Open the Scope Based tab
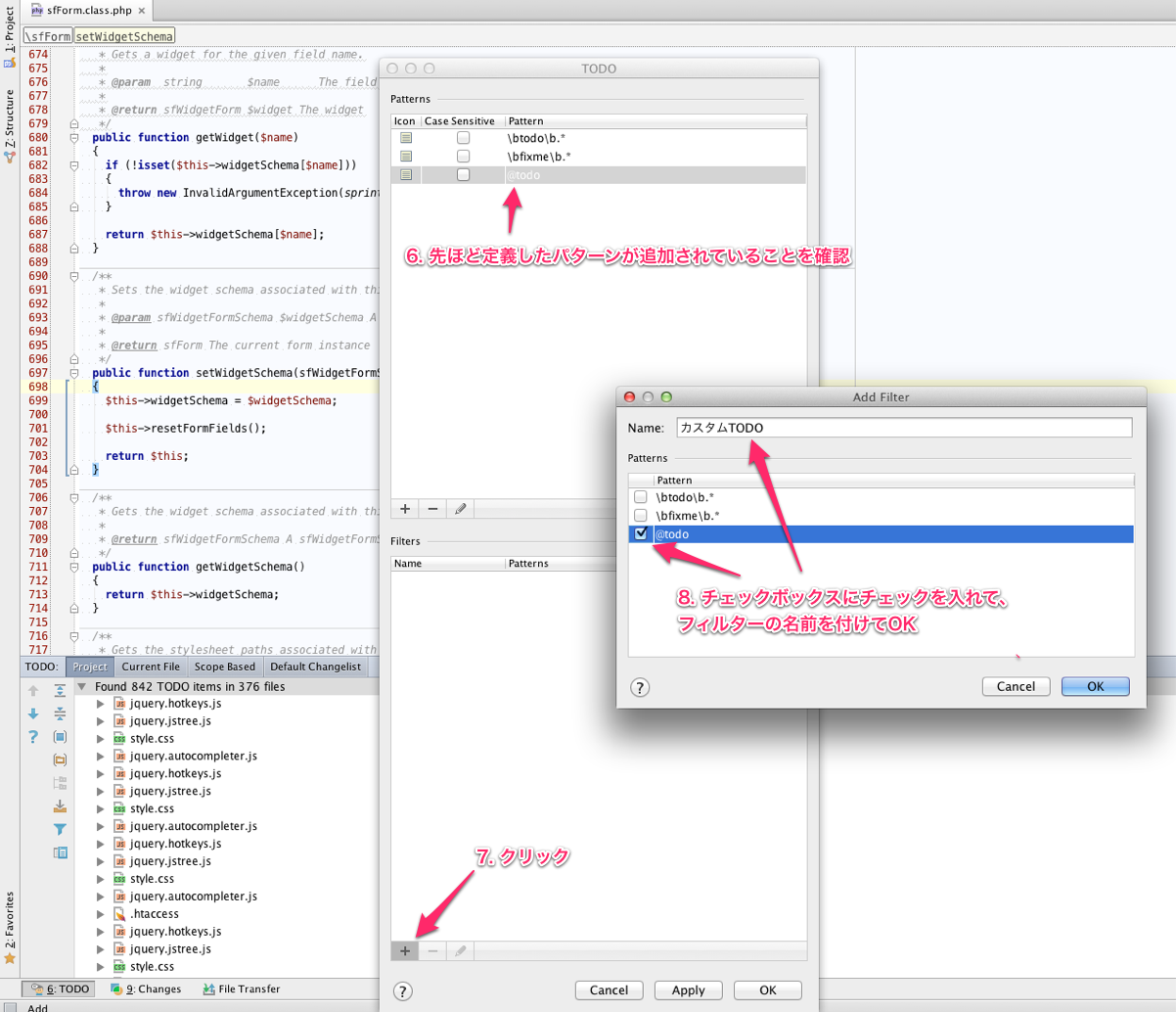The image size is (1176, 1012). tap(224, 667)
